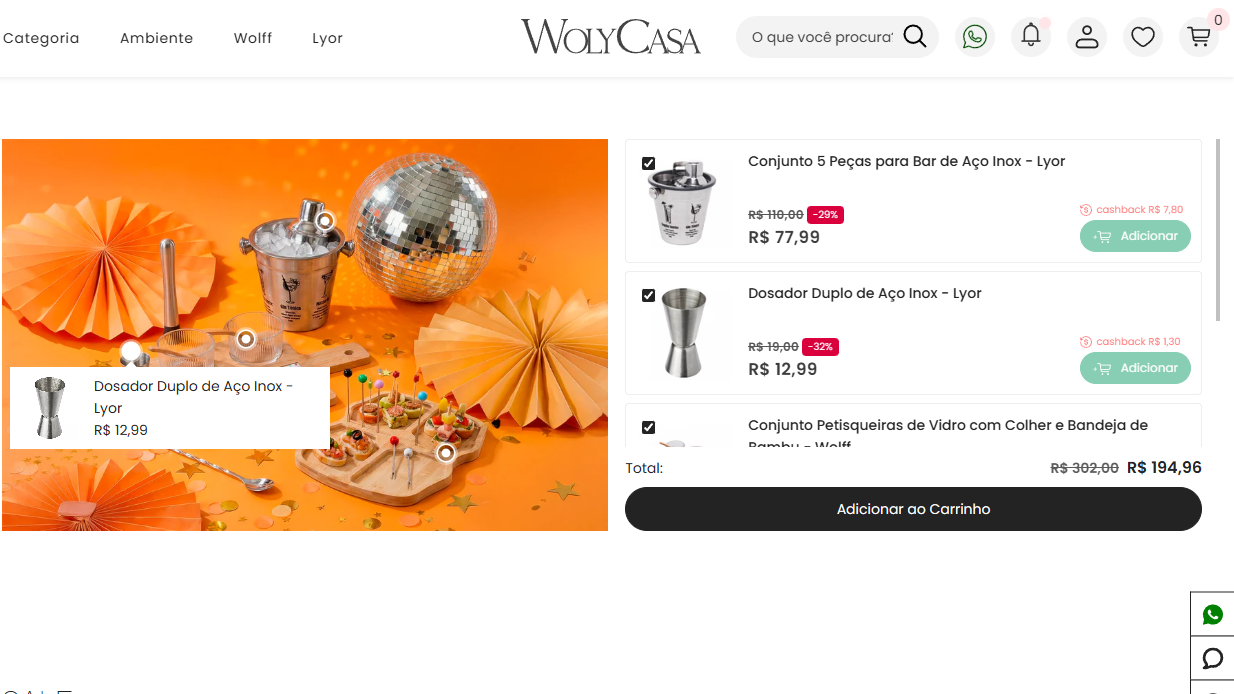1234x694 pixels.
Task: Expand the Categoria menu
Action: 41,38
